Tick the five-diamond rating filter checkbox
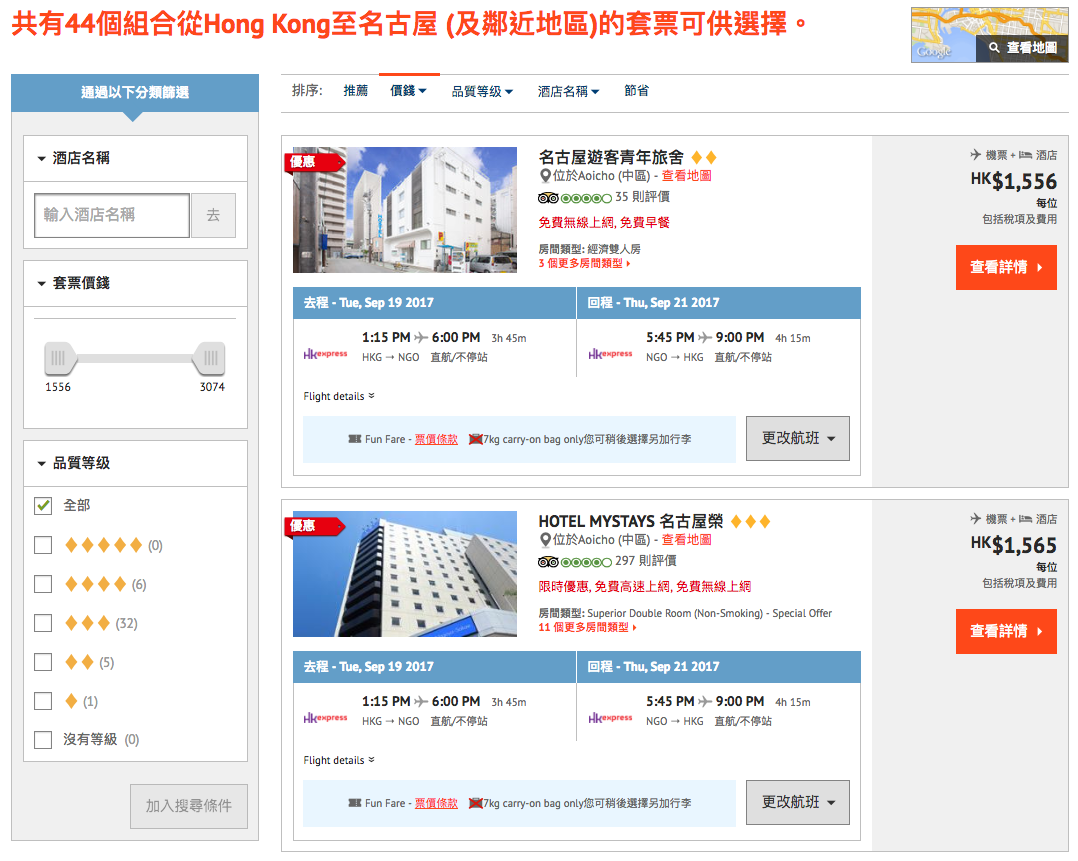This screenshot has height=861, width=1078. [43, 545]
